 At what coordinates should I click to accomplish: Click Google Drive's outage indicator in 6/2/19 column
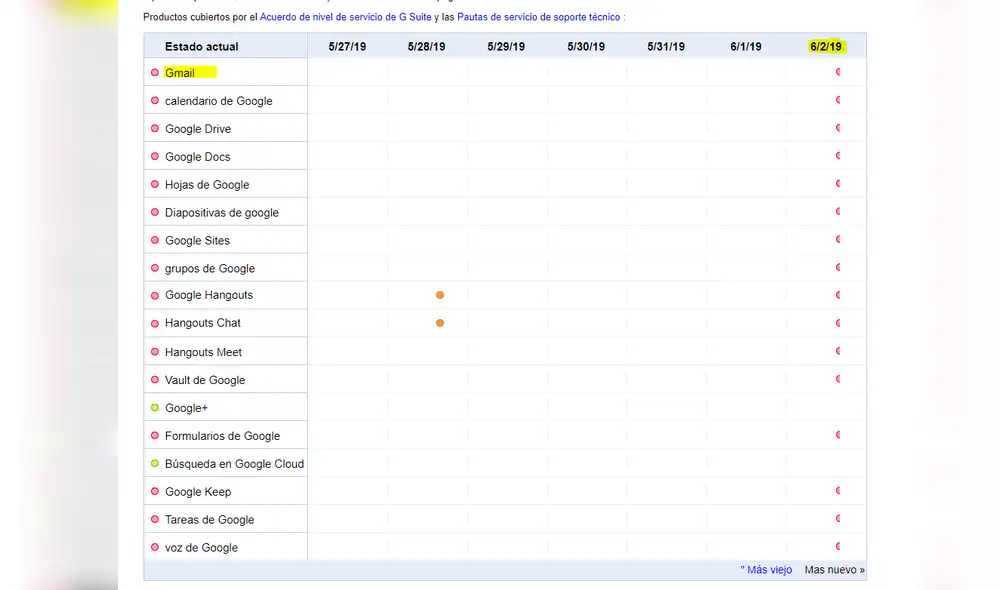pos(838,128)
